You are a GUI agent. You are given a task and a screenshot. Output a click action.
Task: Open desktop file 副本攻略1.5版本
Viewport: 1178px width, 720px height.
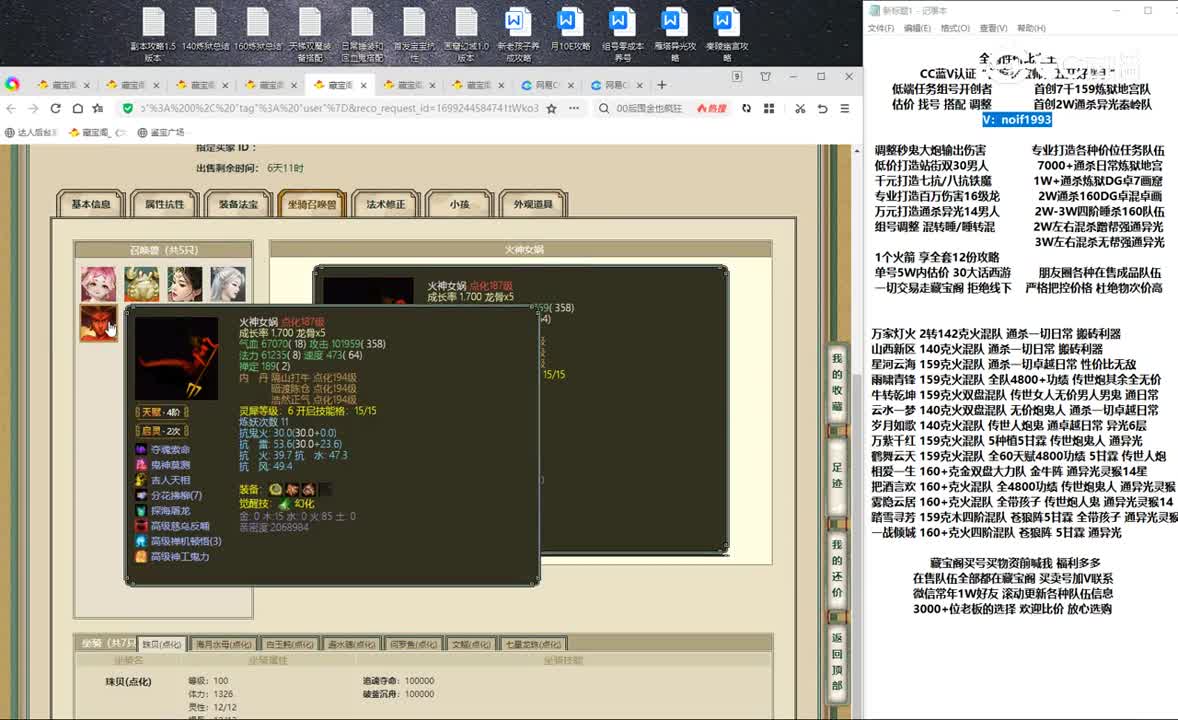153,35
